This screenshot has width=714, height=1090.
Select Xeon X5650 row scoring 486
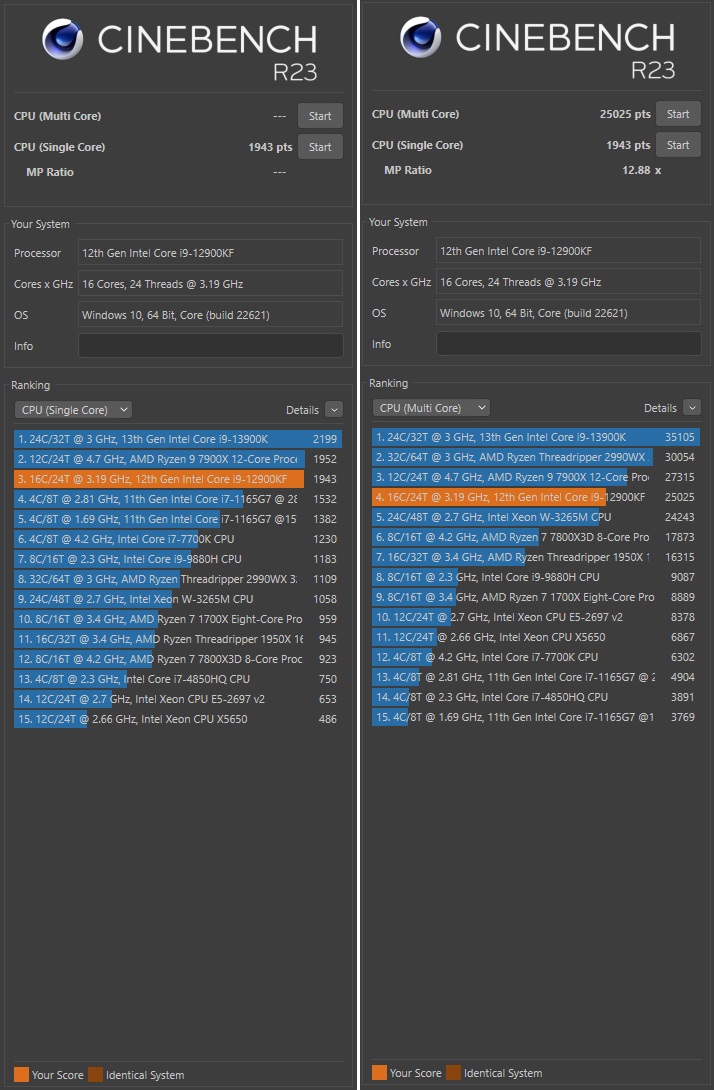click(x=177, y=719)
